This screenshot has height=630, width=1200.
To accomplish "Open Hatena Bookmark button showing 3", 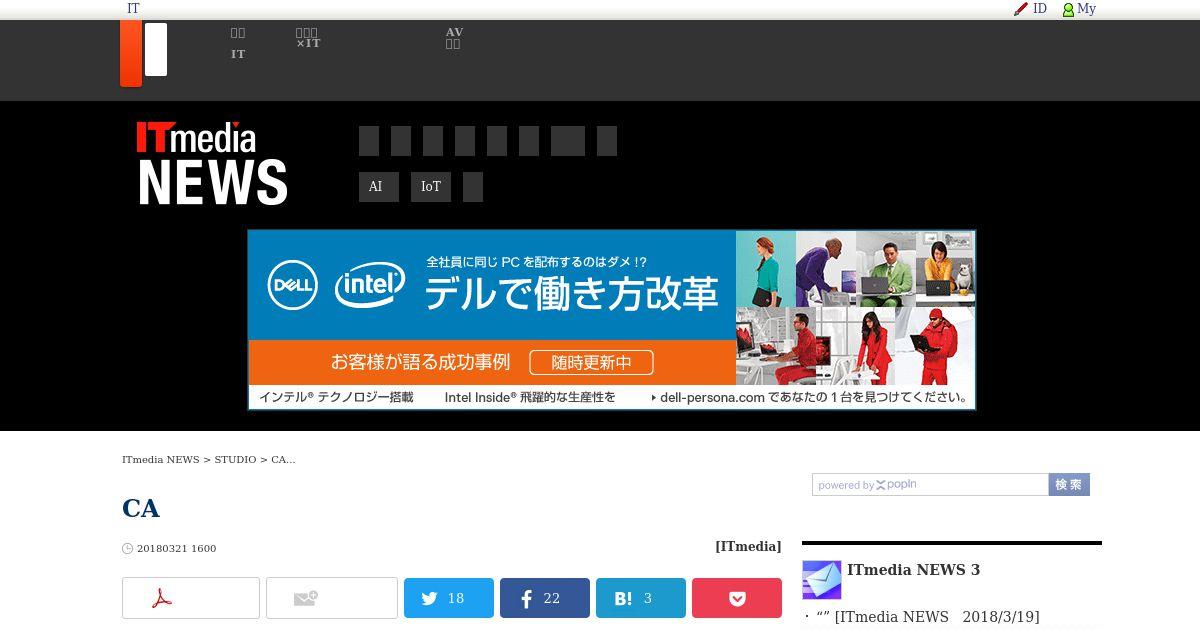I will 641,598.
